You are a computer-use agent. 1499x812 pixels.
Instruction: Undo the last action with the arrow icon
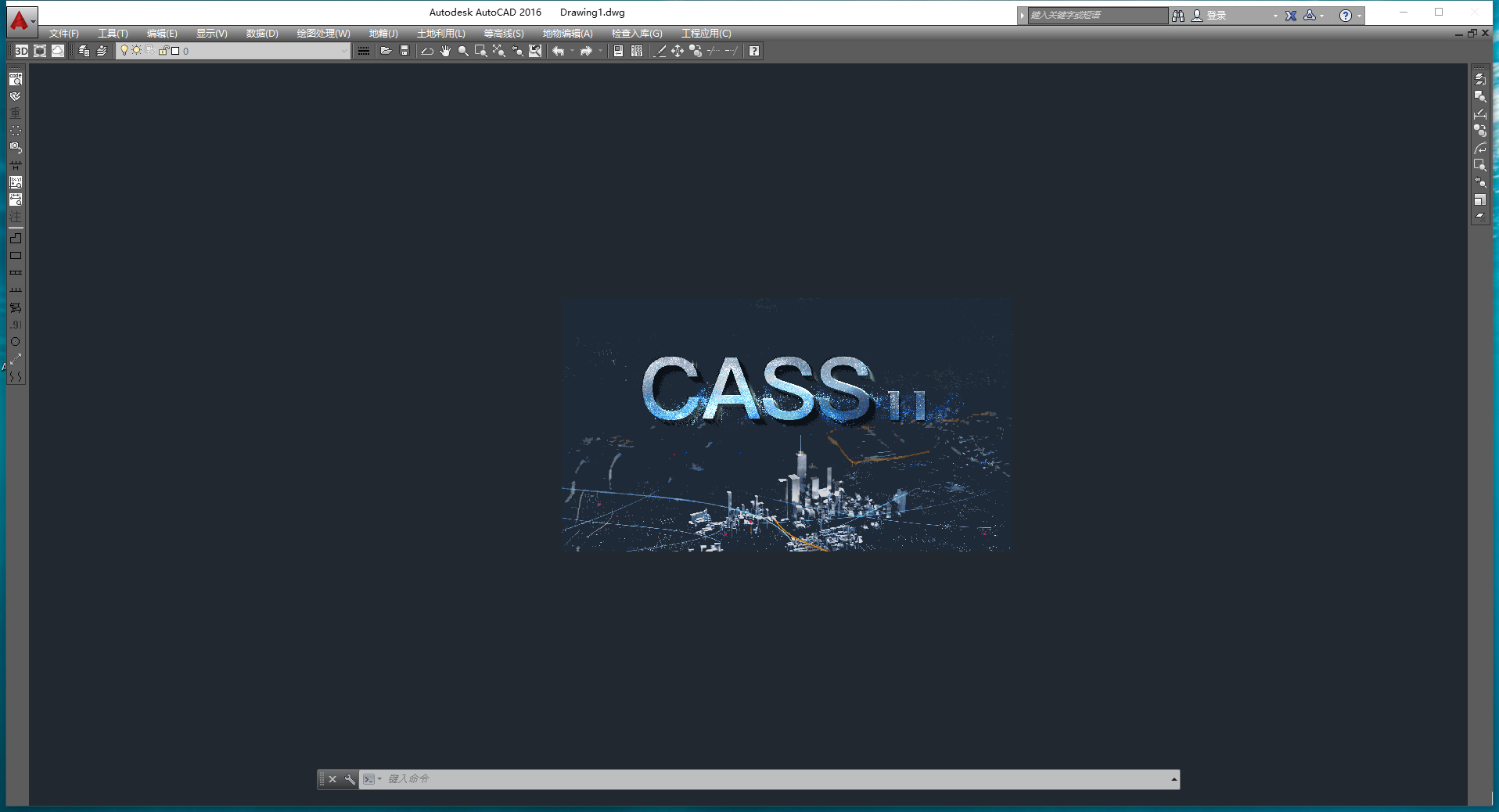pyautogui.click(x=559, y=51)
